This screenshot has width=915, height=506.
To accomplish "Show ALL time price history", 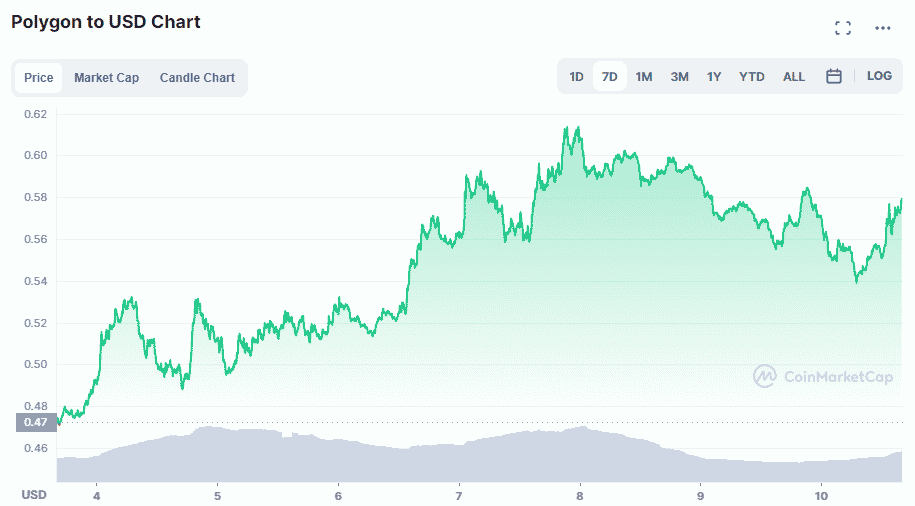I will [x=794, y=77].
